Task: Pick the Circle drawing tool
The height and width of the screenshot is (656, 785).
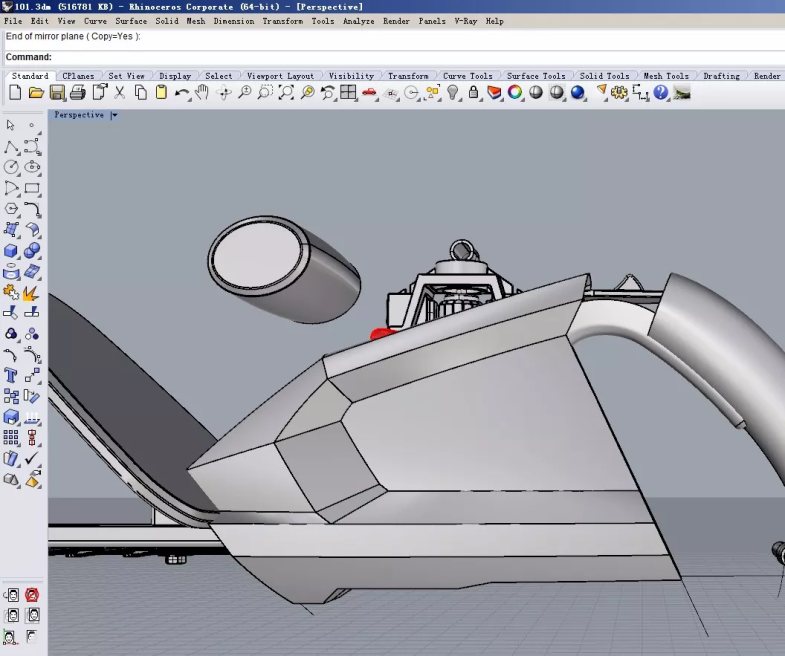Action: pyautogui.click(x=11, y=167)
